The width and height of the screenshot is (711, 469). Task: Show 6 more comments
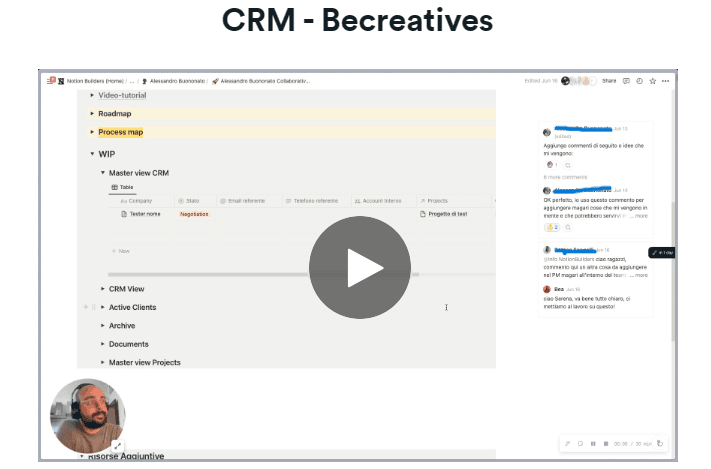coord(565,177)
